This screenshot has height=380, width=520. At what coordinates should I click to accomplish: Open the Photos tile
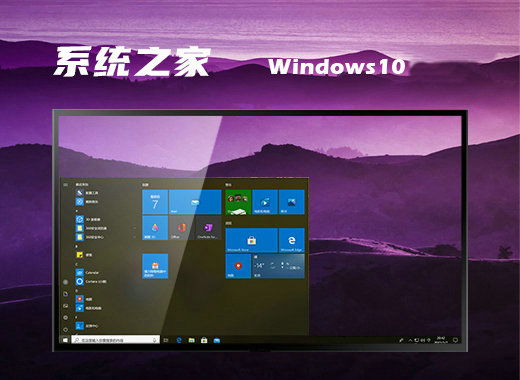292,202
